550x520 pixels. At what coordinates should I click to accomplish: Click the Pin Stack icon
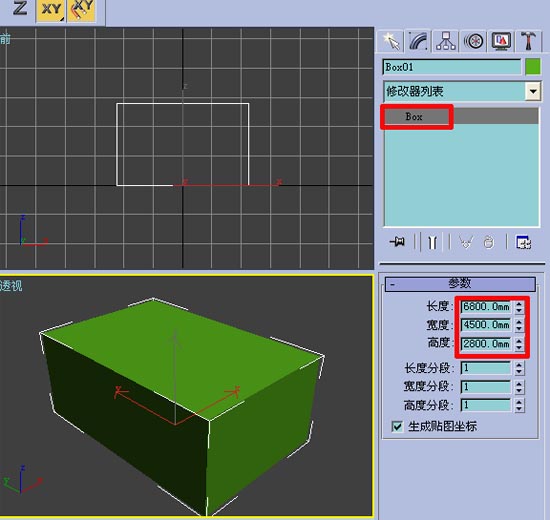[x=397, y=242]
